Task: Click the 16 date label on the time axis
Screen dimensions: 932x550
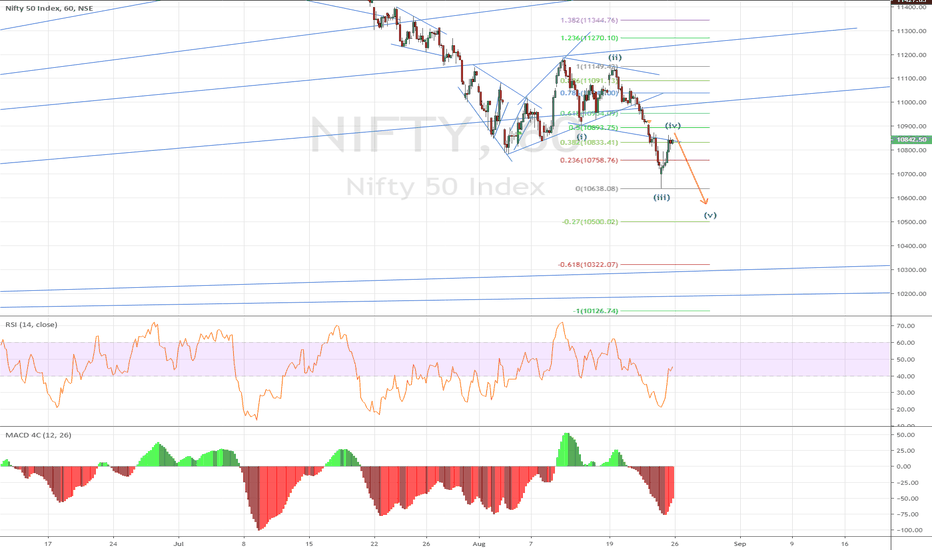Action: pyautogui.click(x=845, y=543)
